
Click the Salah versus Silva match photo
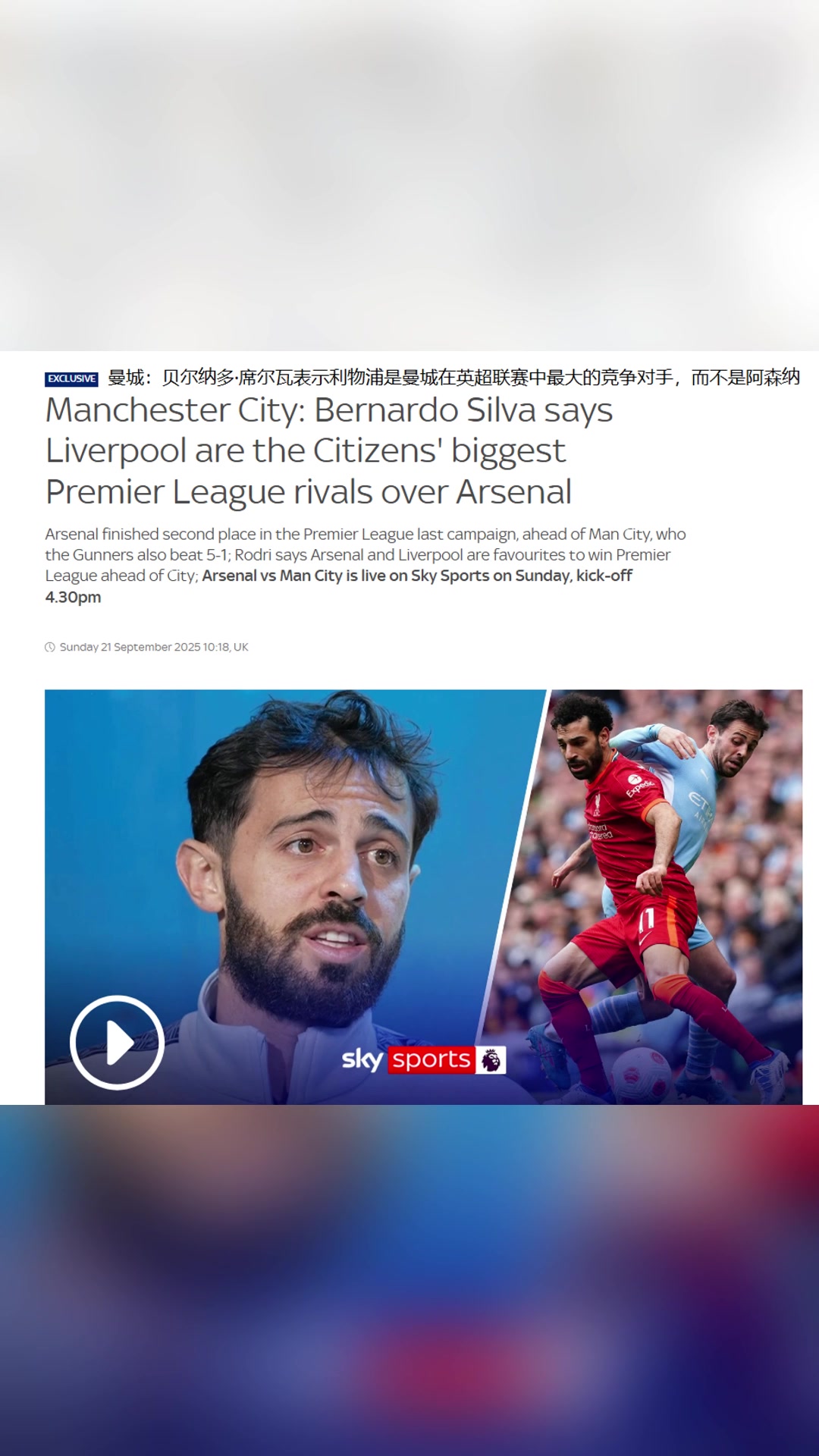pyautogui.click(x=652, y=896)
